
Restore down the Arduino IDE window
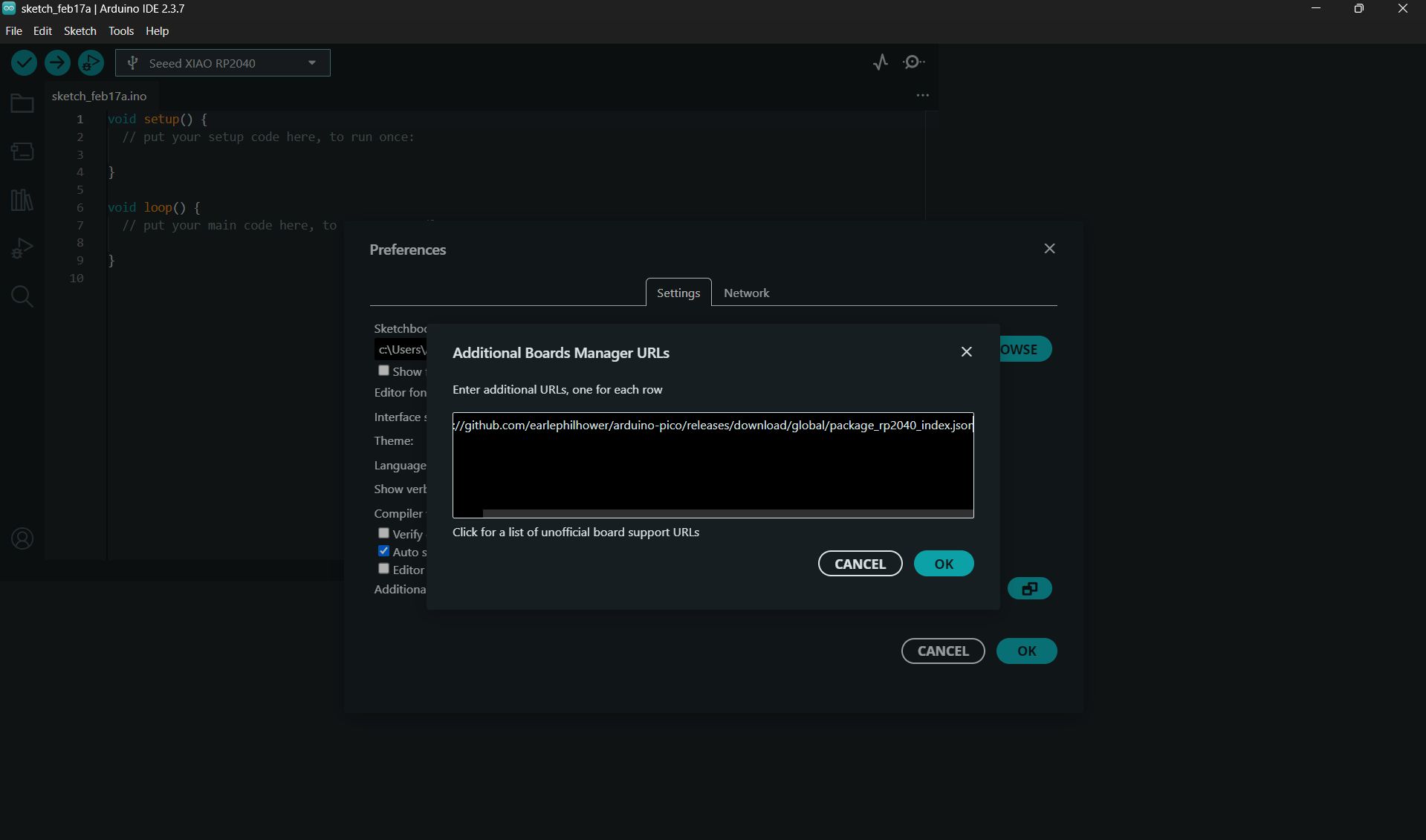tap(1359, 9)
